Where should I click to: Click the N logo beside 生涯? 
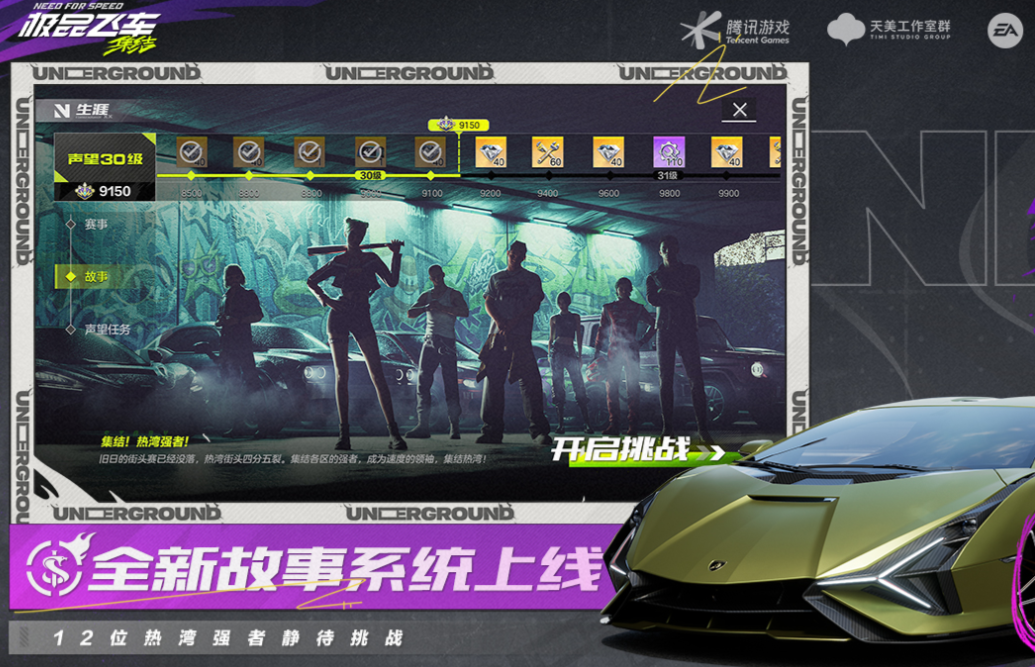tap(62, 110)
